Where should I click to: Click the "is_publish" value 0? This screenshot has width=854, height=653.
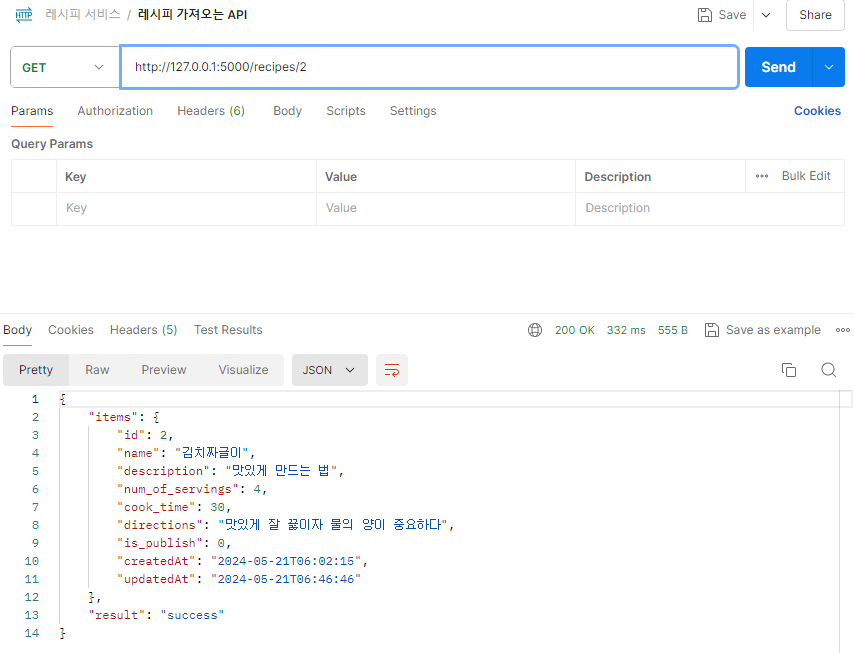[221, 544]
